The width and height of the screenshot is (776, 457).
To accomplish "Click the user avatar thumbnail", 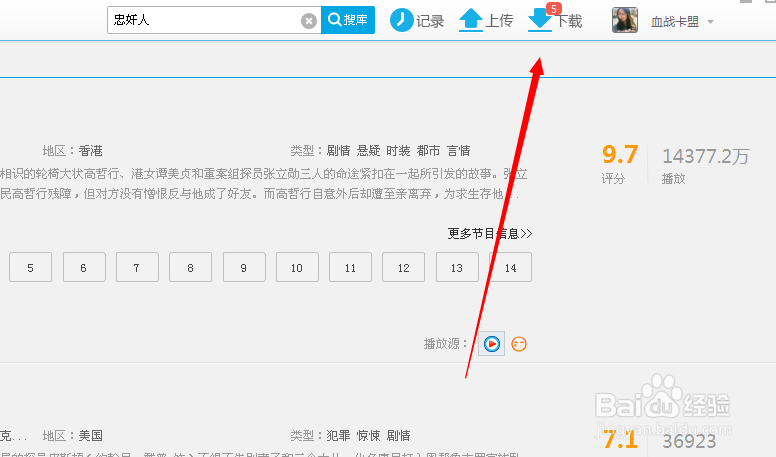I will pyautogui.click(x=625, y=20).
